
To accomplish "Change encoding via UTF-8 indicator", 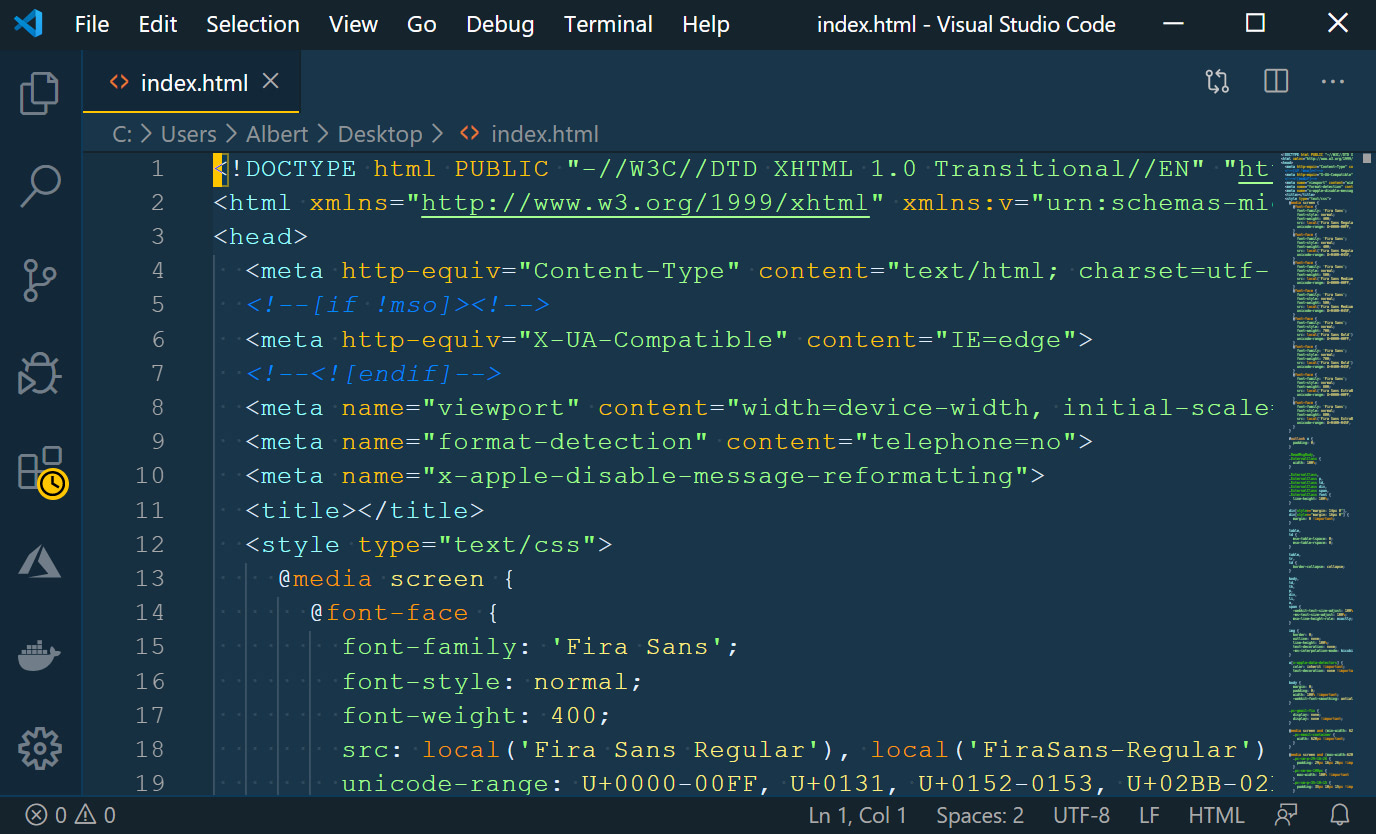I will 1082,815.
